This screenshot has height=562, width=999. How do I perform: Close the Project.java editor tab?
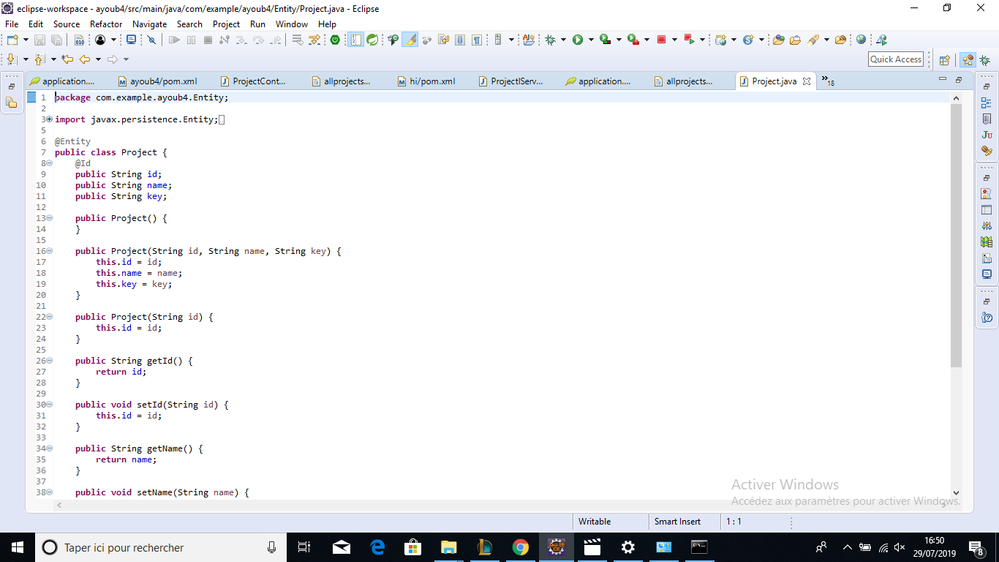[807, 81]
